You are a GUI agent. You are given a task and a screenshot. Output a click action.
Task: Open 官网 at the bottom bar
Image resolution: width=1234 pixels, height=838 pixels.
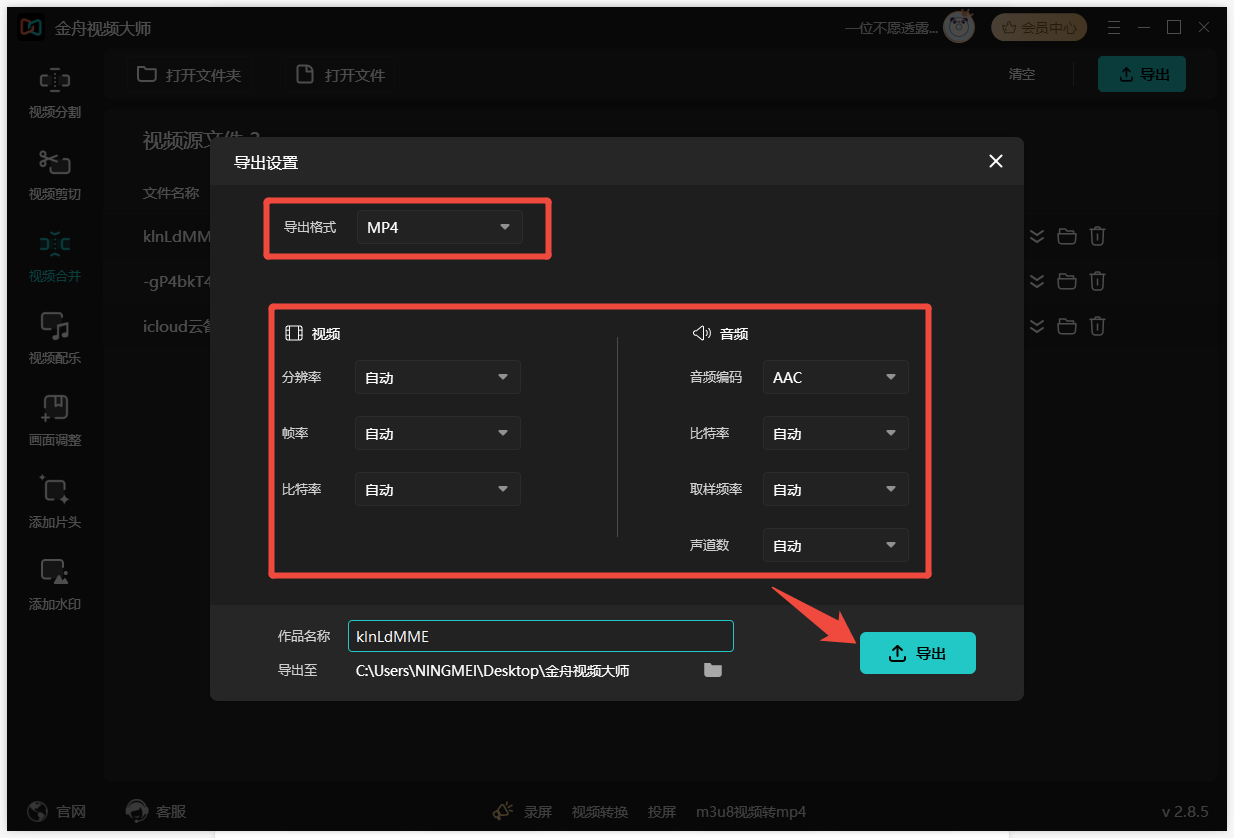57,811
